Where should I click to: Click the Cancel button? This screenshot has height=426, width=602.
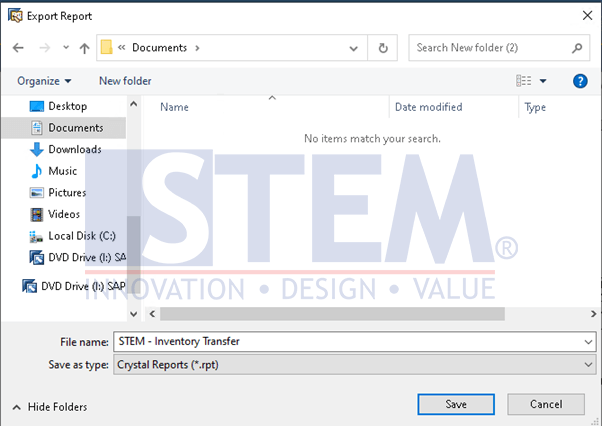[546, 404]
